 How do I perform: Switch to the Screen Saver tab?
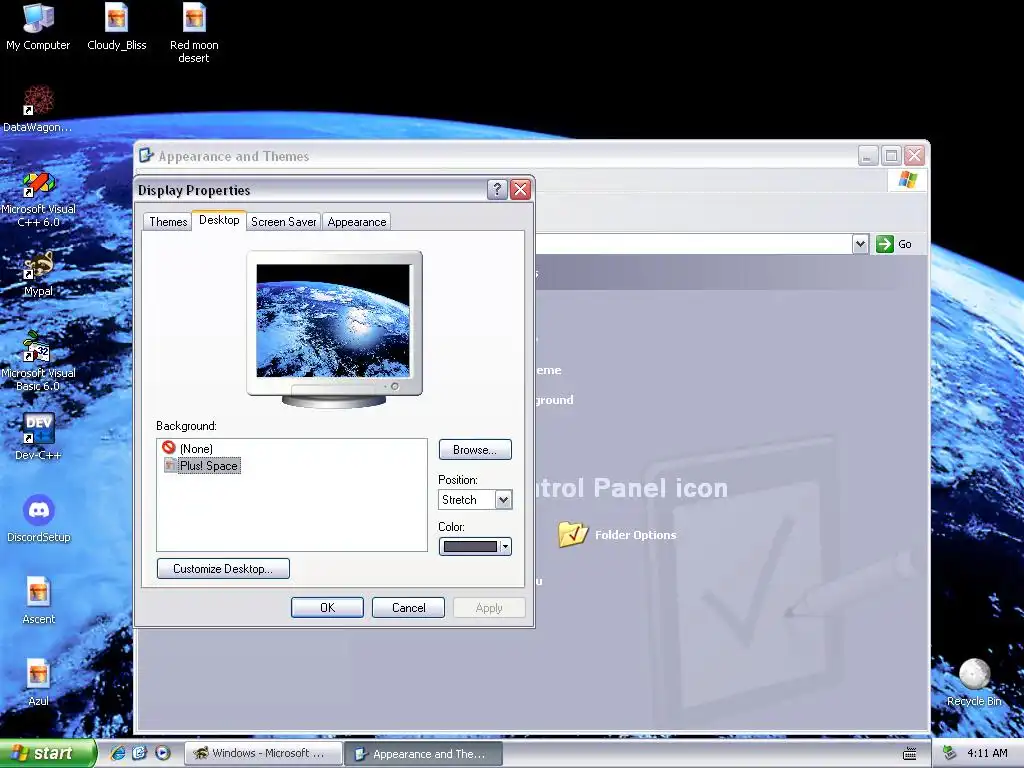coord(283,221)
